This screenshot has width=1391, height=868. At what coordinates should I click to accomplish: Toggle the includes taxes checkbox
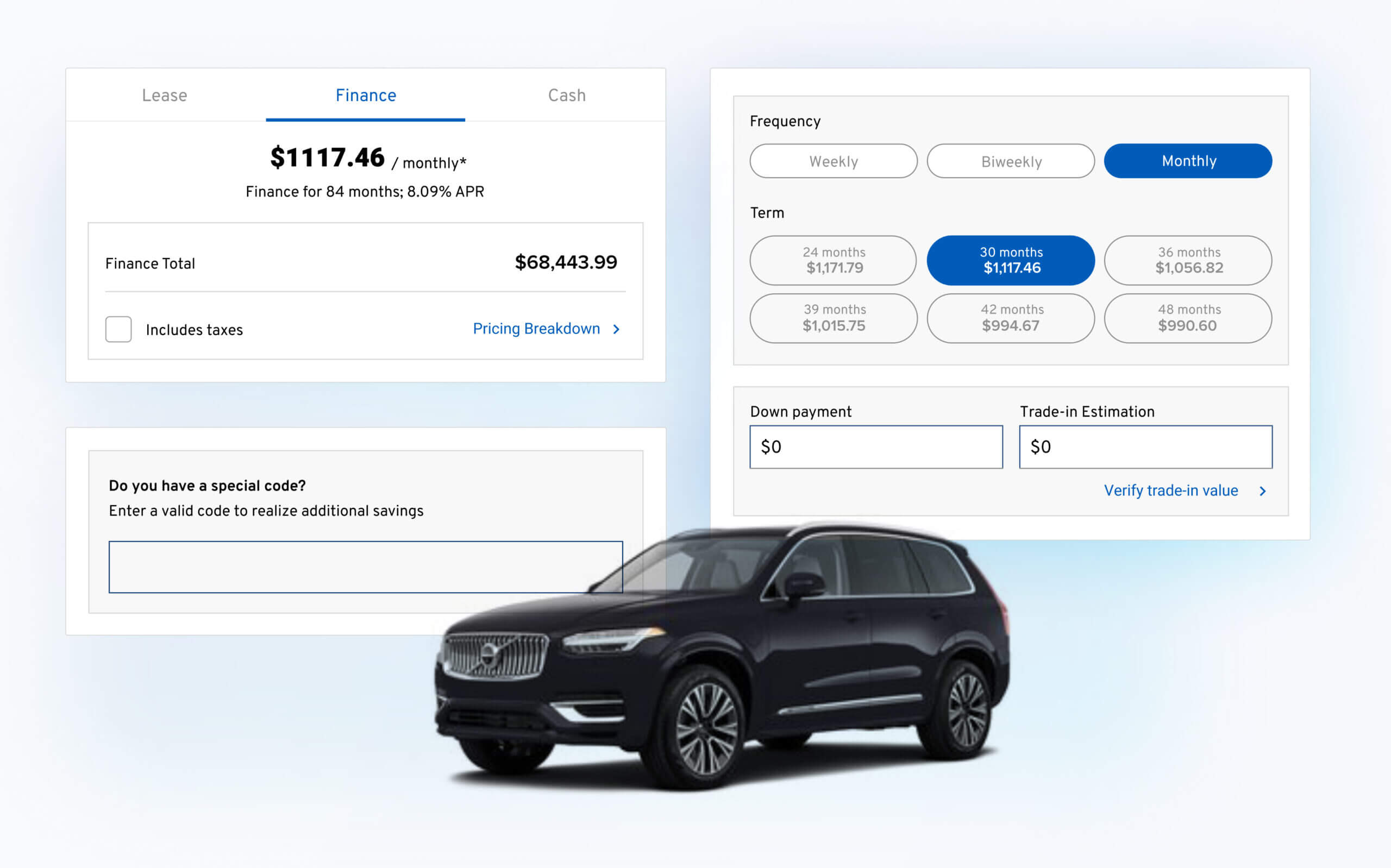[119, 328]
